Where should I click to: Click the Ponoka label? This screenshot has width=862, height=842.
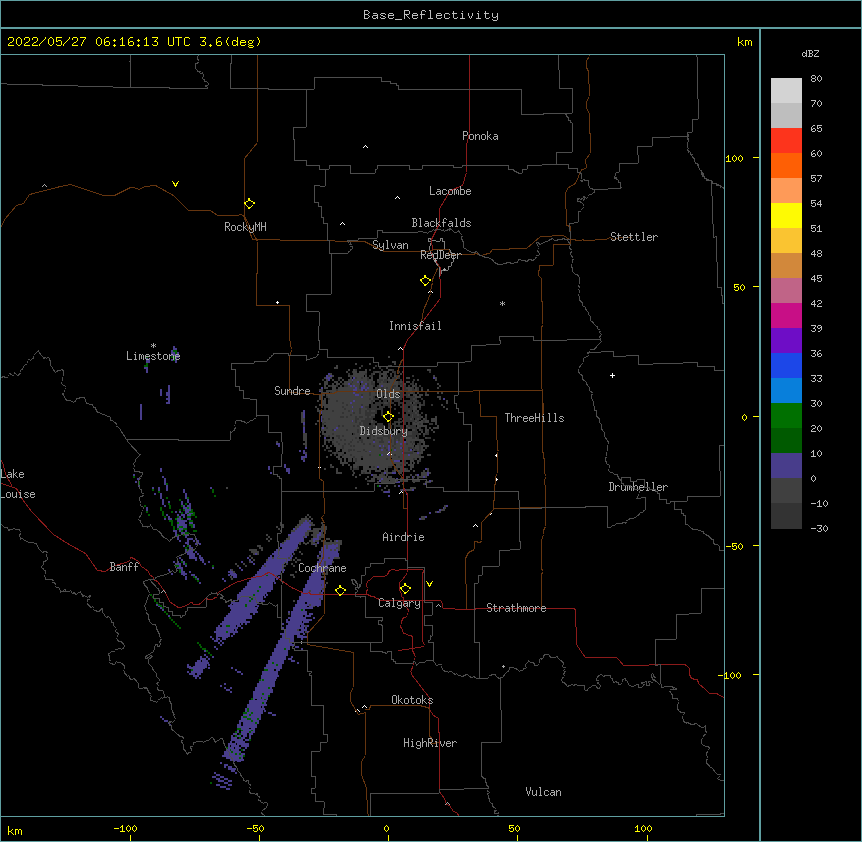click(x=480, y=136)
